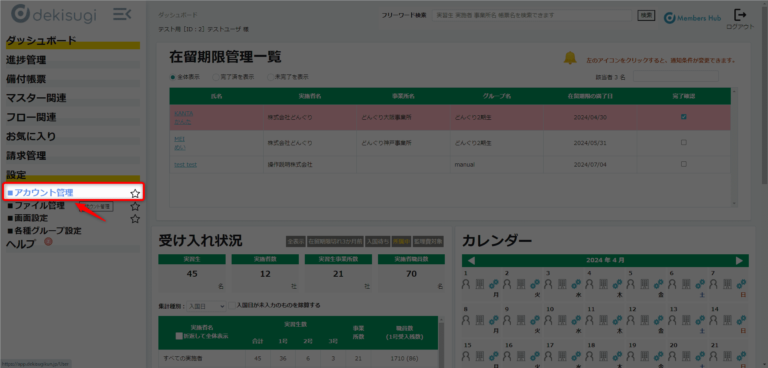Filter by 在留期限切れ3か月前 button
Viewport: 768px width, 368px height.
335,241
